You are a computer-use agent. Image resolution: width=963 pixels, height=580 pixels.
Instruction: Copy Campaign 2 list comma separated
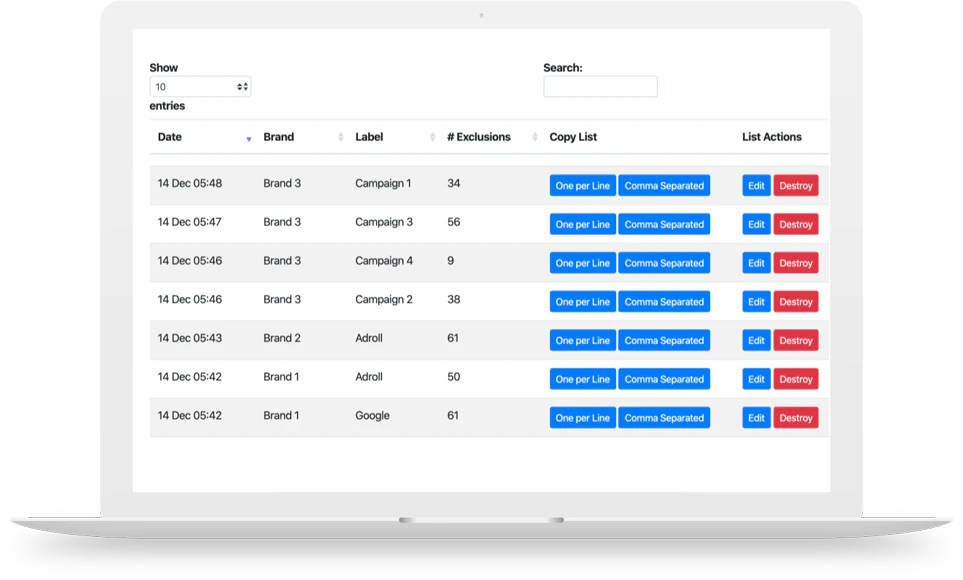coord(664,302)
